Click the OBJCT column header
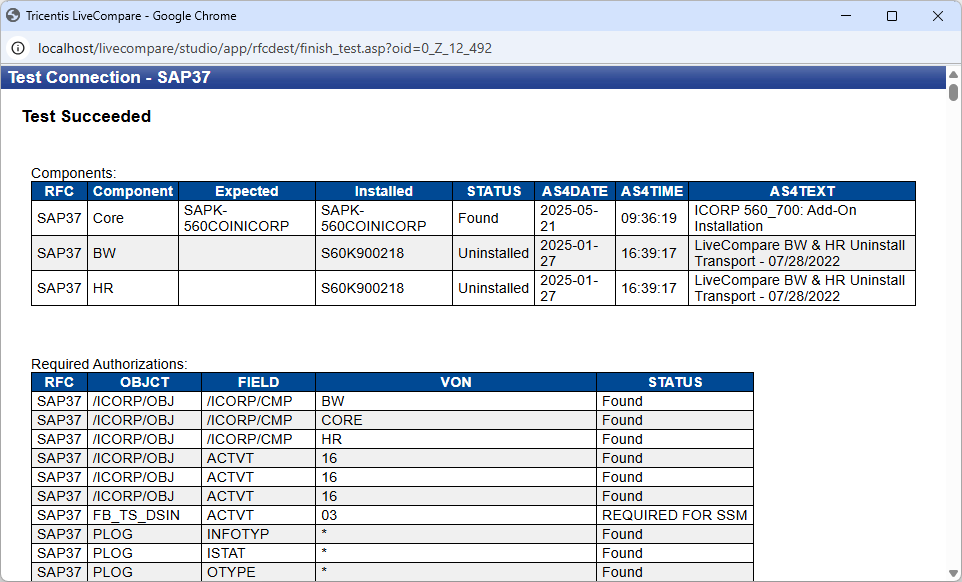 [144, 382]
